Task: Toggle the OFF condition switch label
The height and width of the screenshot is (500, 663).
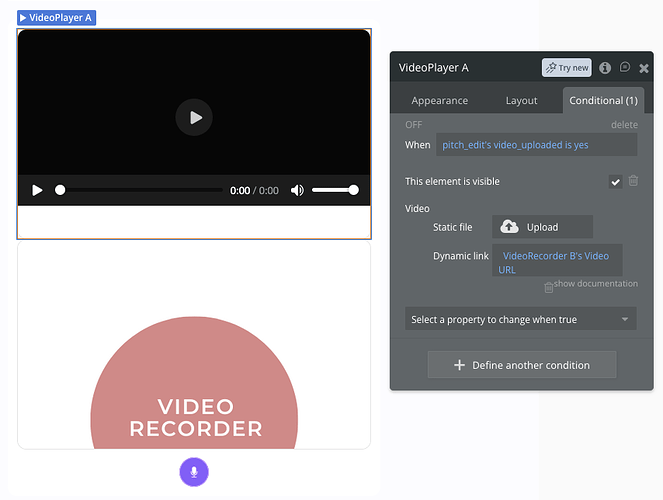Action: [413, 125]
